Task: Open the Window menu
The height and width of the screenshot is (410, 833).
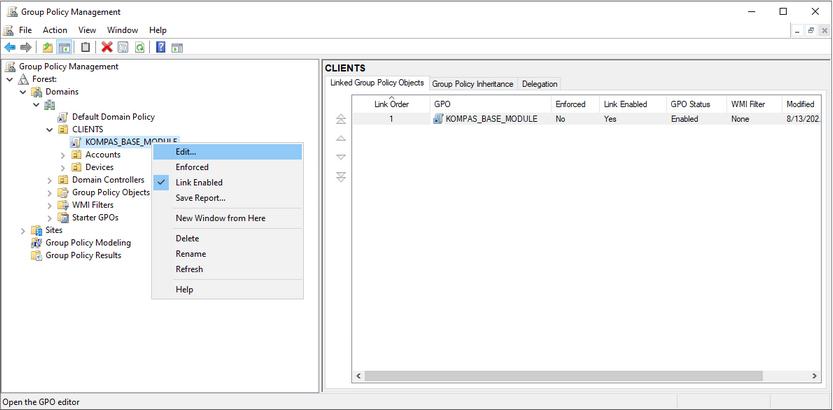Action: tap(122, 30)
